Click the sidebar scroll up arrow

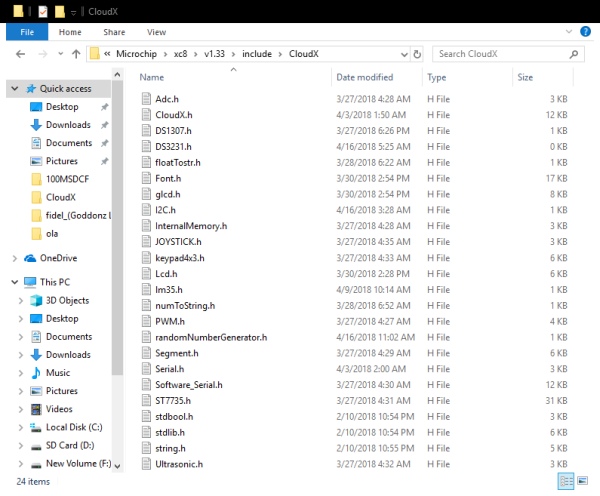click(117, 75)
